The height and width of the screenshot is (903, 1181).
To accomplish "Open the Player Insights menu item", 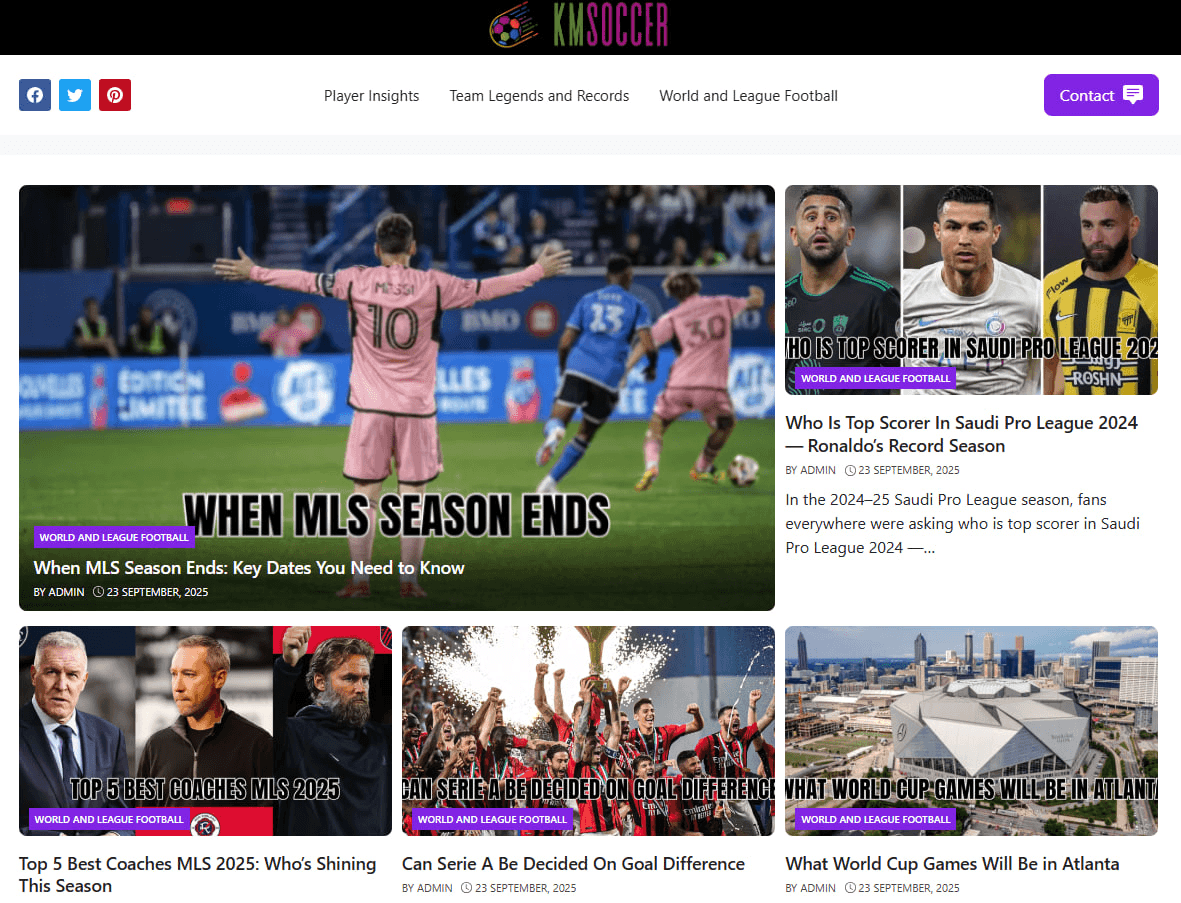I will click(x=371, y=96).
